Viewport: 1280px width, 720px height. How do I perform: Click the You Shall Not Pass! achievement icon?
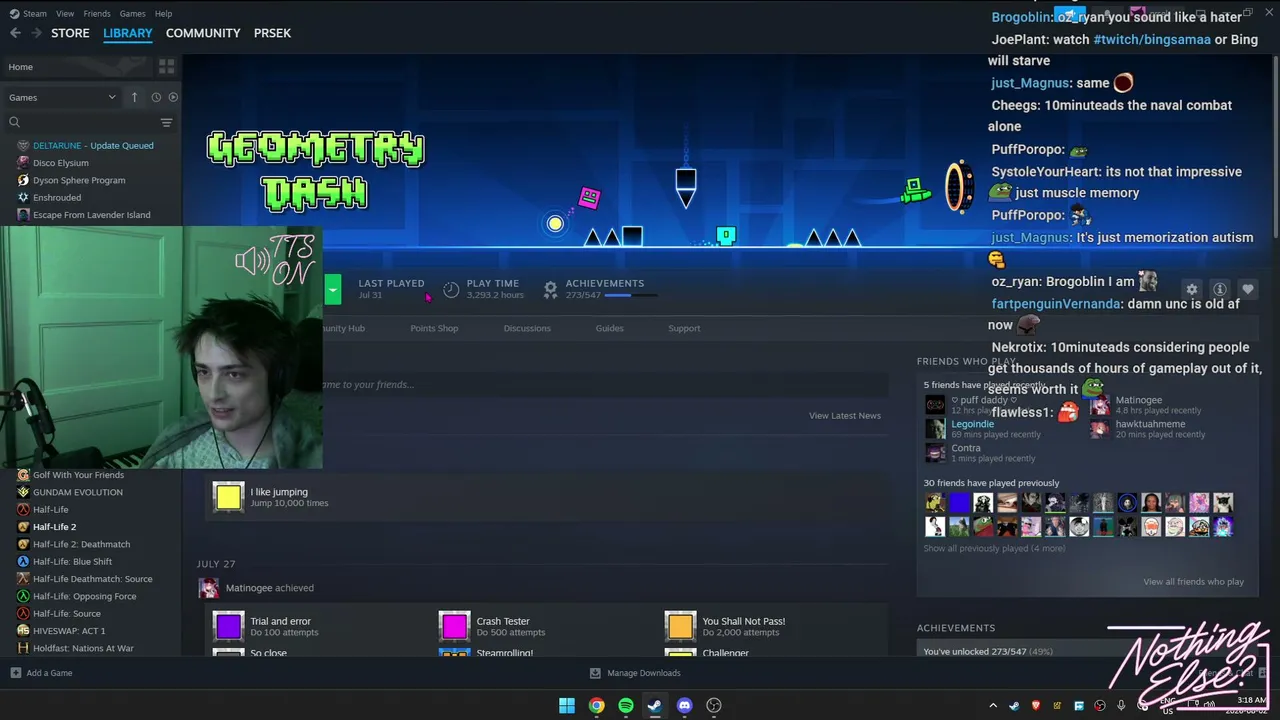pos(680,626)
